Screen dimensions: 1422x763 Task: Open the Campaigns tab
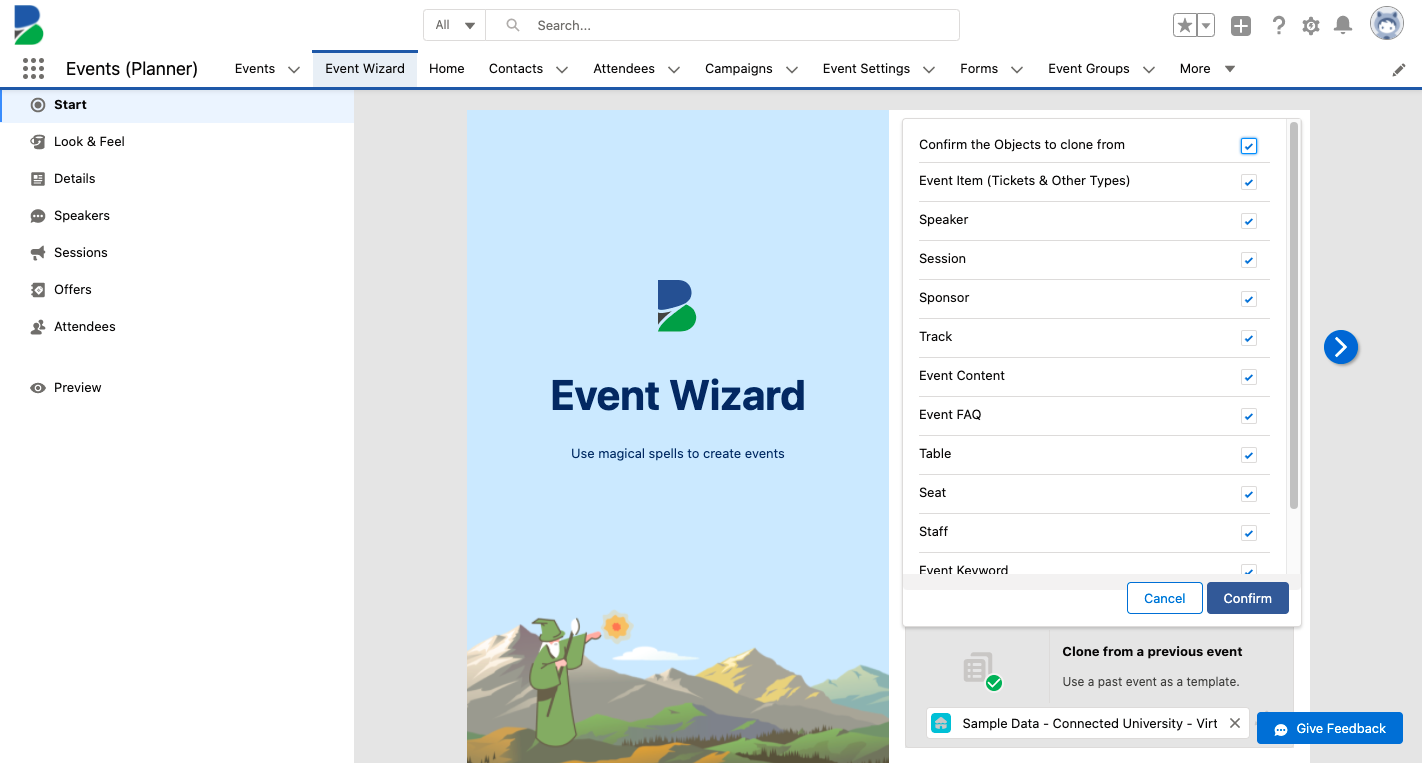coord(739,69)
